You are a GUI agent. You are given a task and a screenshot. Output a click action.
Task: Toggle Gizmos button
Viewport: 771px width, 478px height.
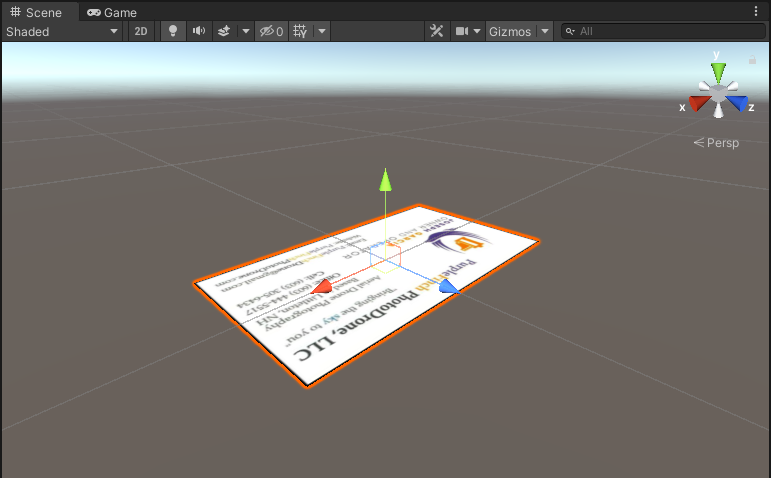point(510,31)
